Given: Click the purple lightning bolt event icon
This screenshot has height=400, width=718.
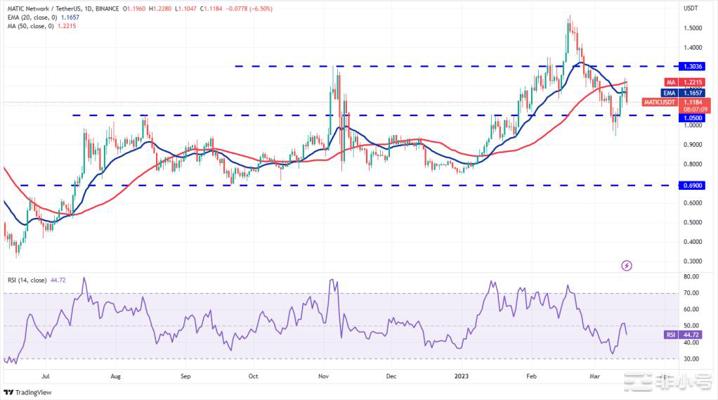Looking at the screenshot, I should pyautogui.click(x=627, y=266).
